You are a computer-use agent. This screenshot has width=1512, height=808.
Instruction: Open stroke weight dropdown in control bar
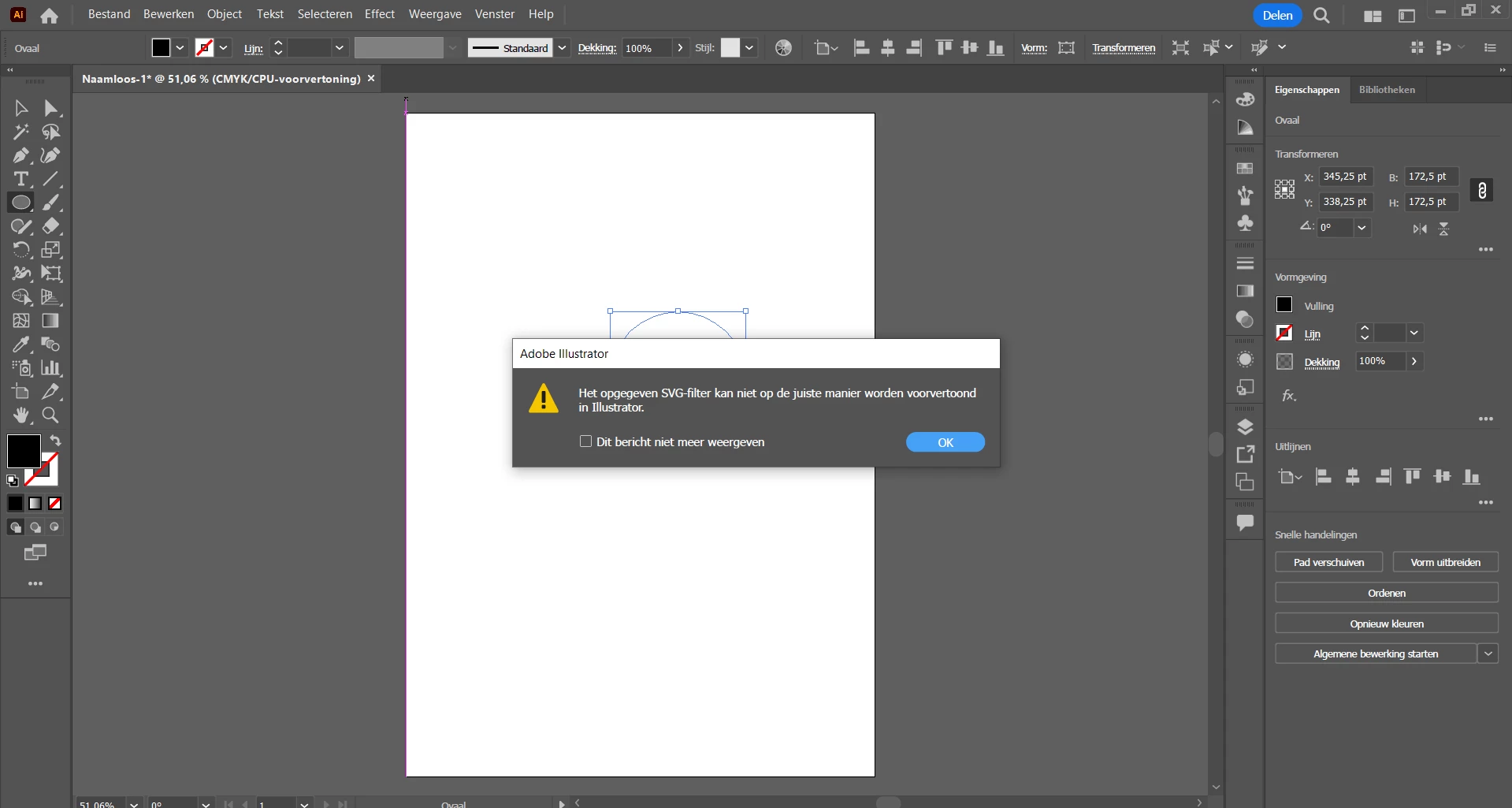point(340,48)
